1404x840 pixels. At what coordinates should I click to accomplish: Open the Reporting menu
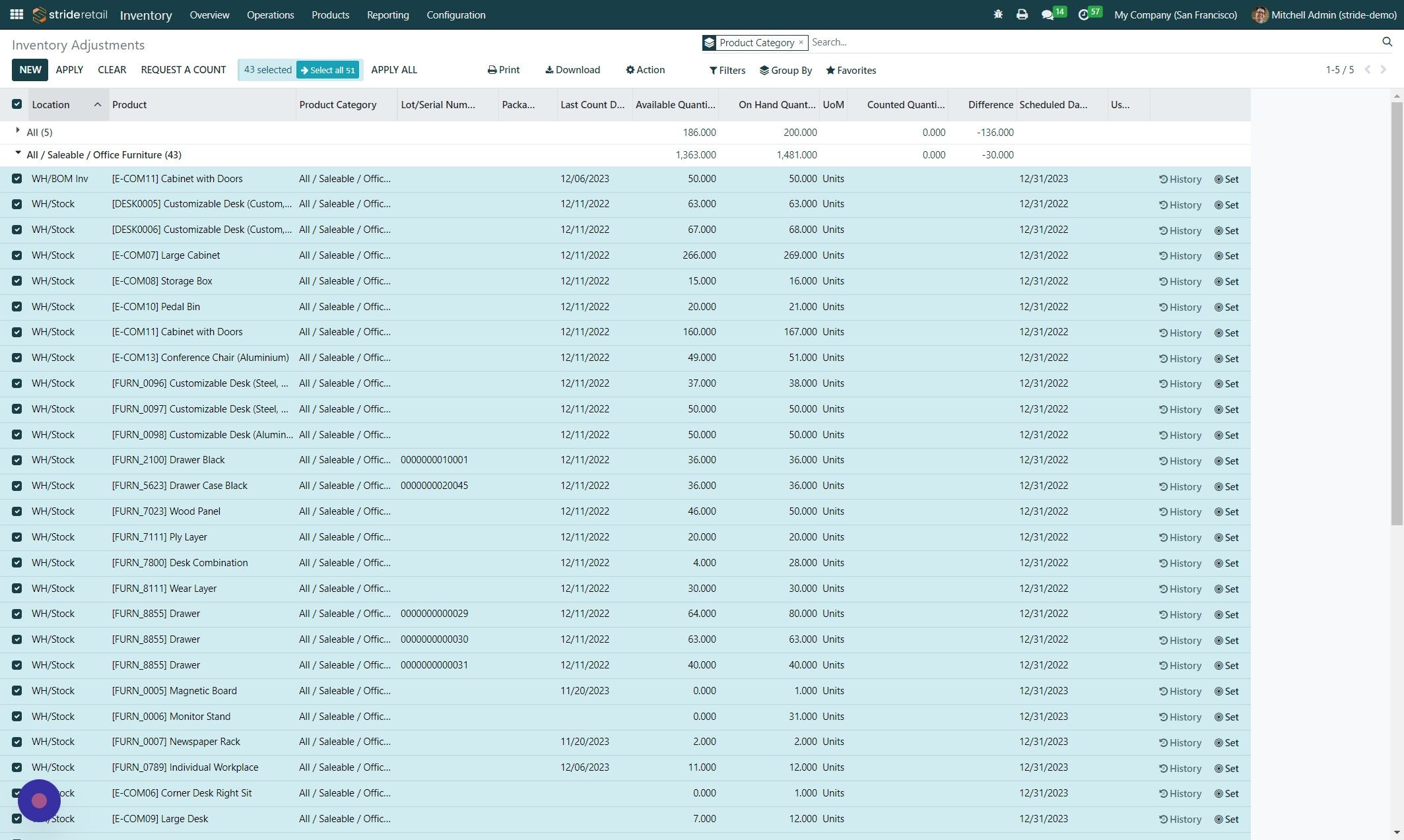point(387,15)
